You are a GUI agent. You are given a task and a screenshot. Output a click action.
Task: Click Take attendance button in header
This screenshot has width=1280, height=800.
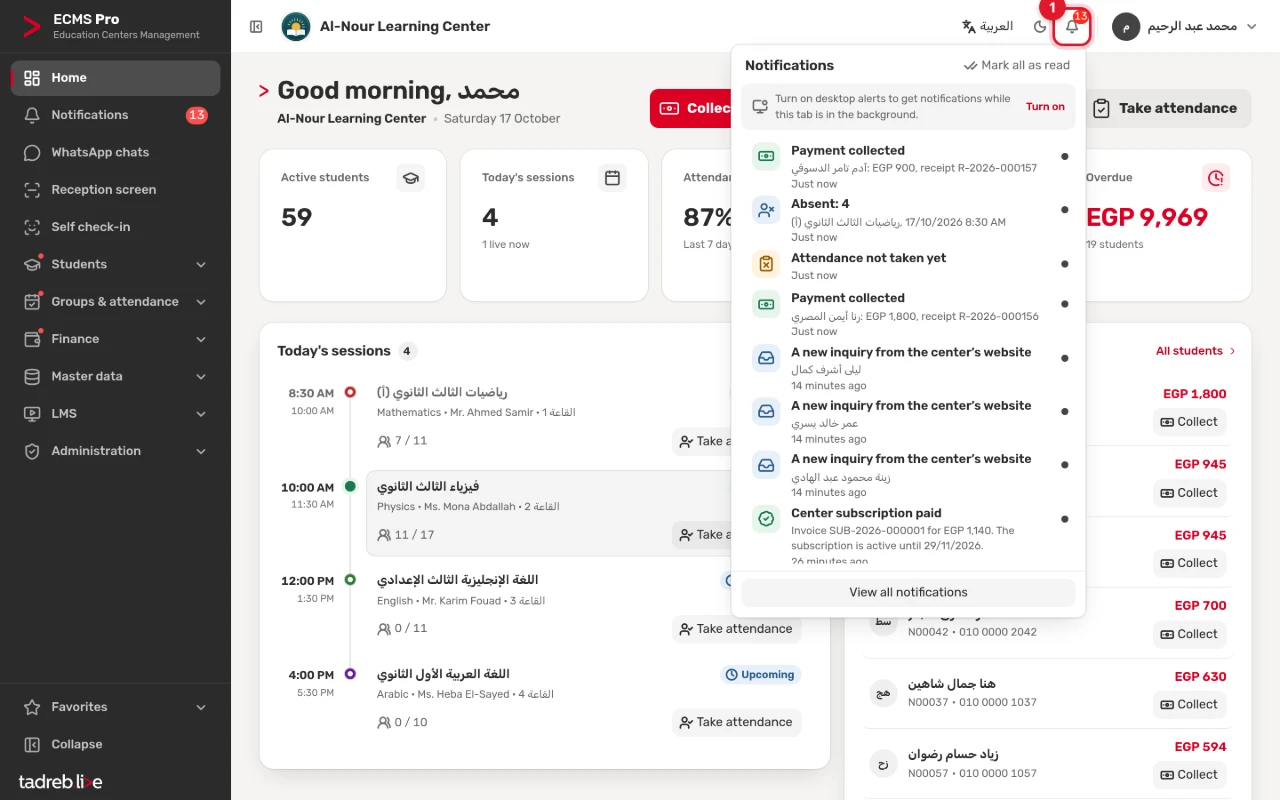pos(1167,108)
